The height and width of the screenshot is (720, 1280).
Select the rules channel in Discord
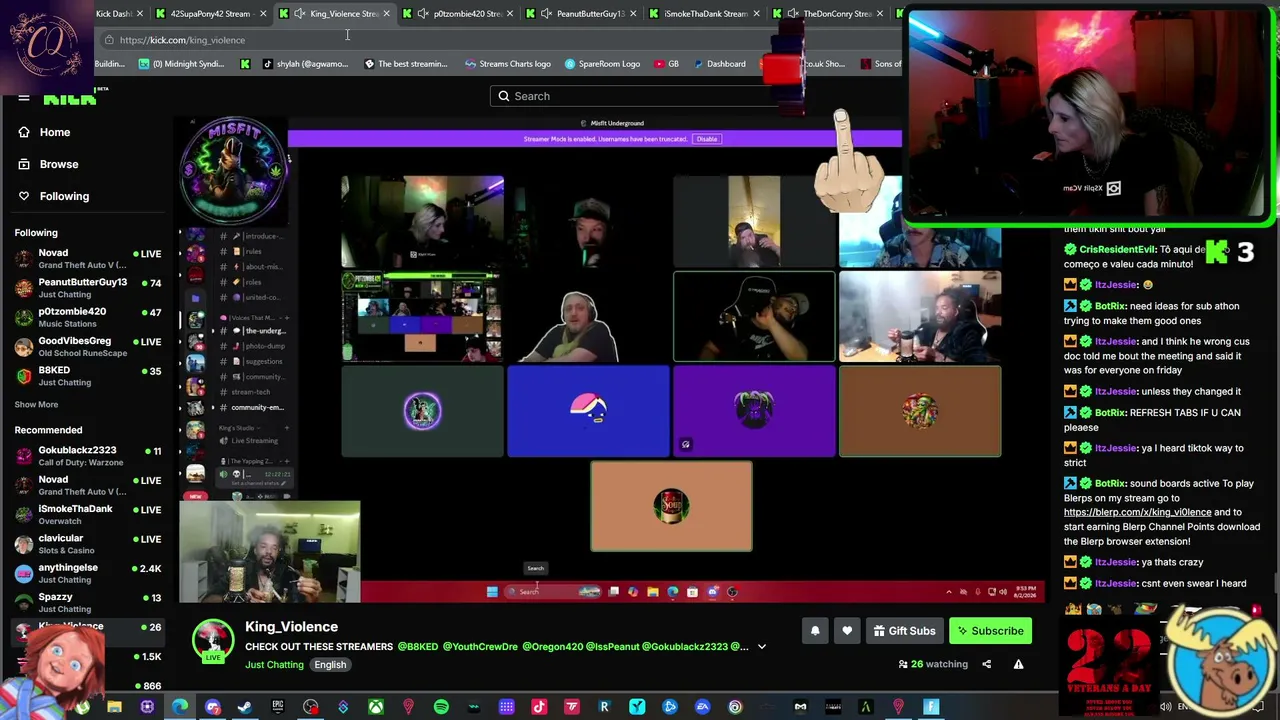tap(253, 251)
